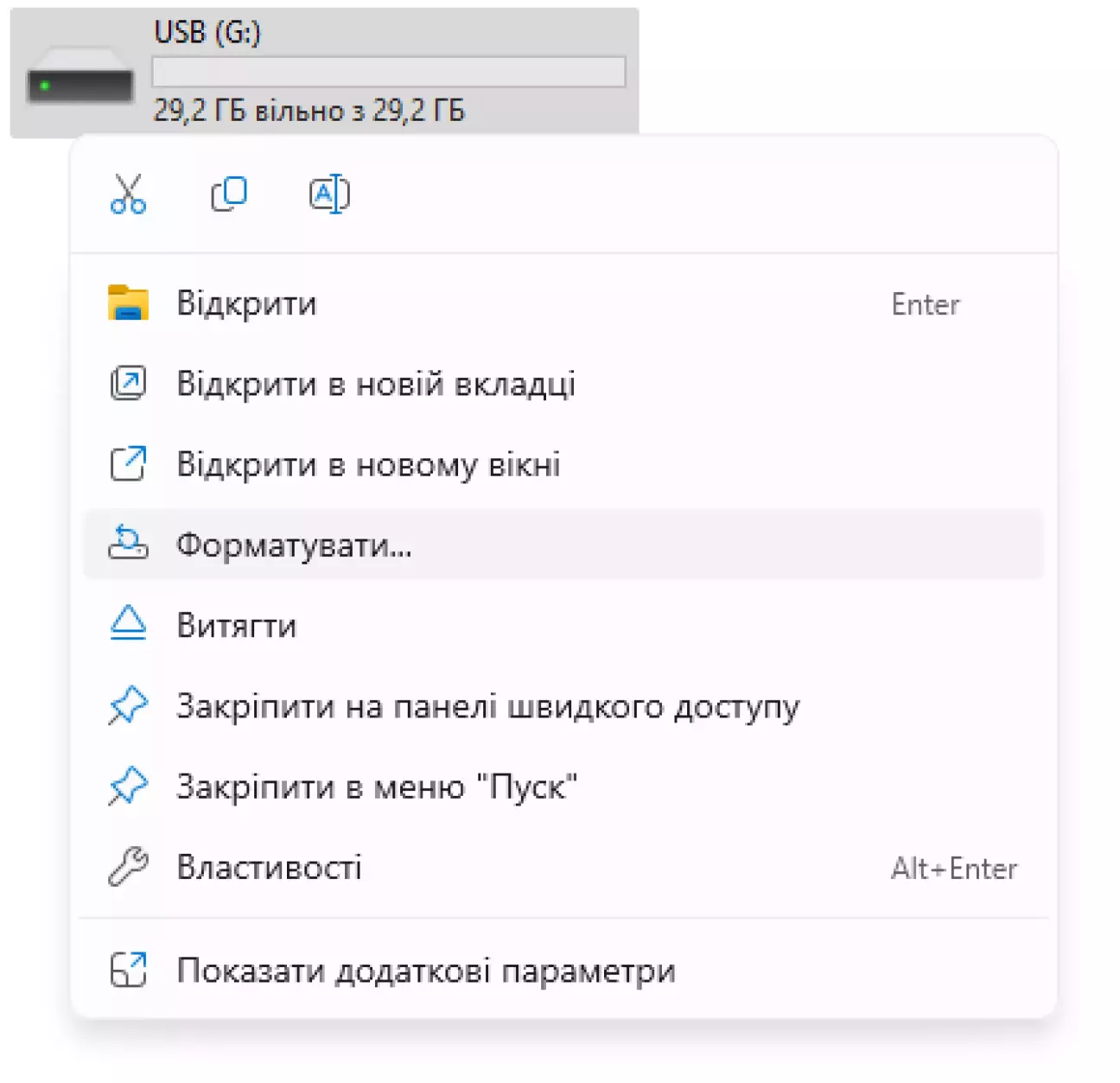Click the wrench Властивості icon

tap(128, 867)
